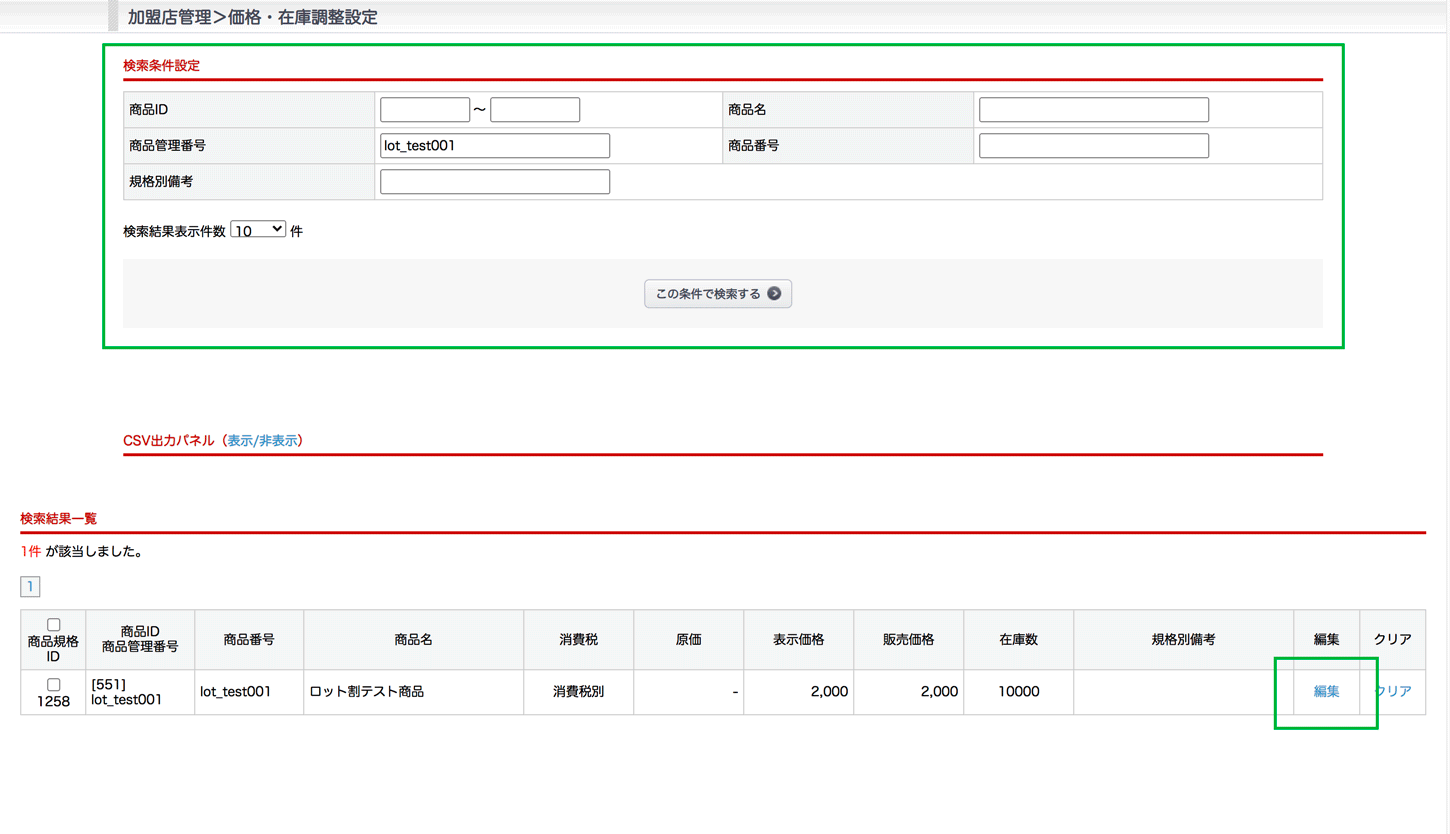Click the 在庫数 value 10000 cell
Screen dimensions: 1450x834
pos(1018,691)
